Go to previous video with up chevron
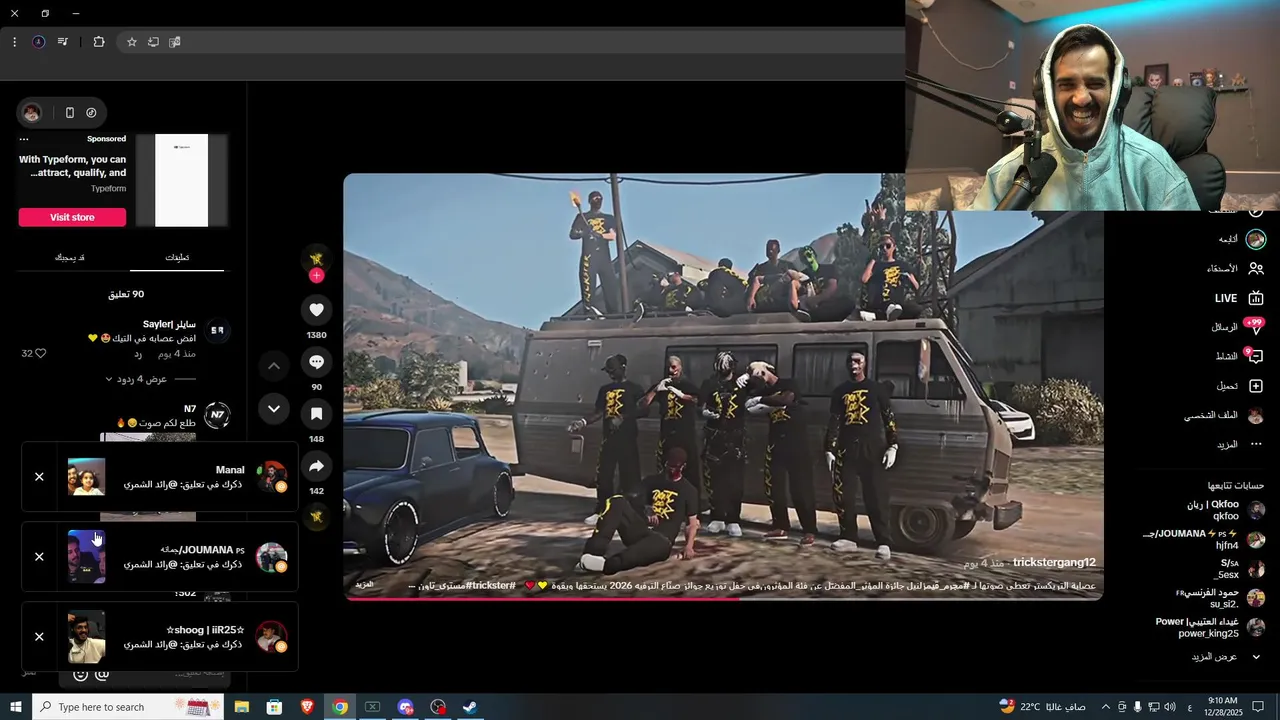The height and width of the screenshot is (720, 1280). (x=273, y=366)
